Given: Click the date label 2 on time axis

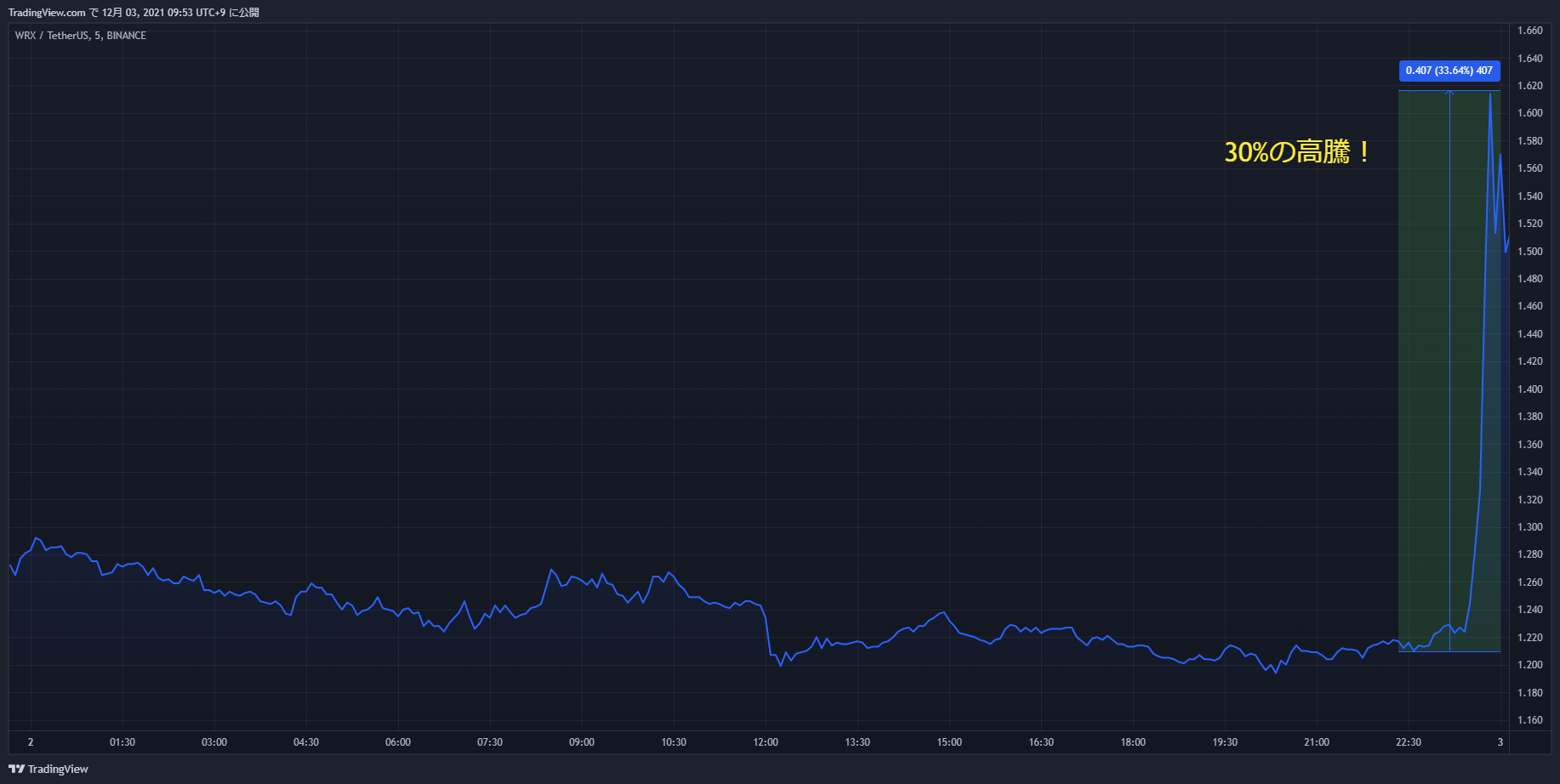Looking at the screenshot, I should click(31, 742).
